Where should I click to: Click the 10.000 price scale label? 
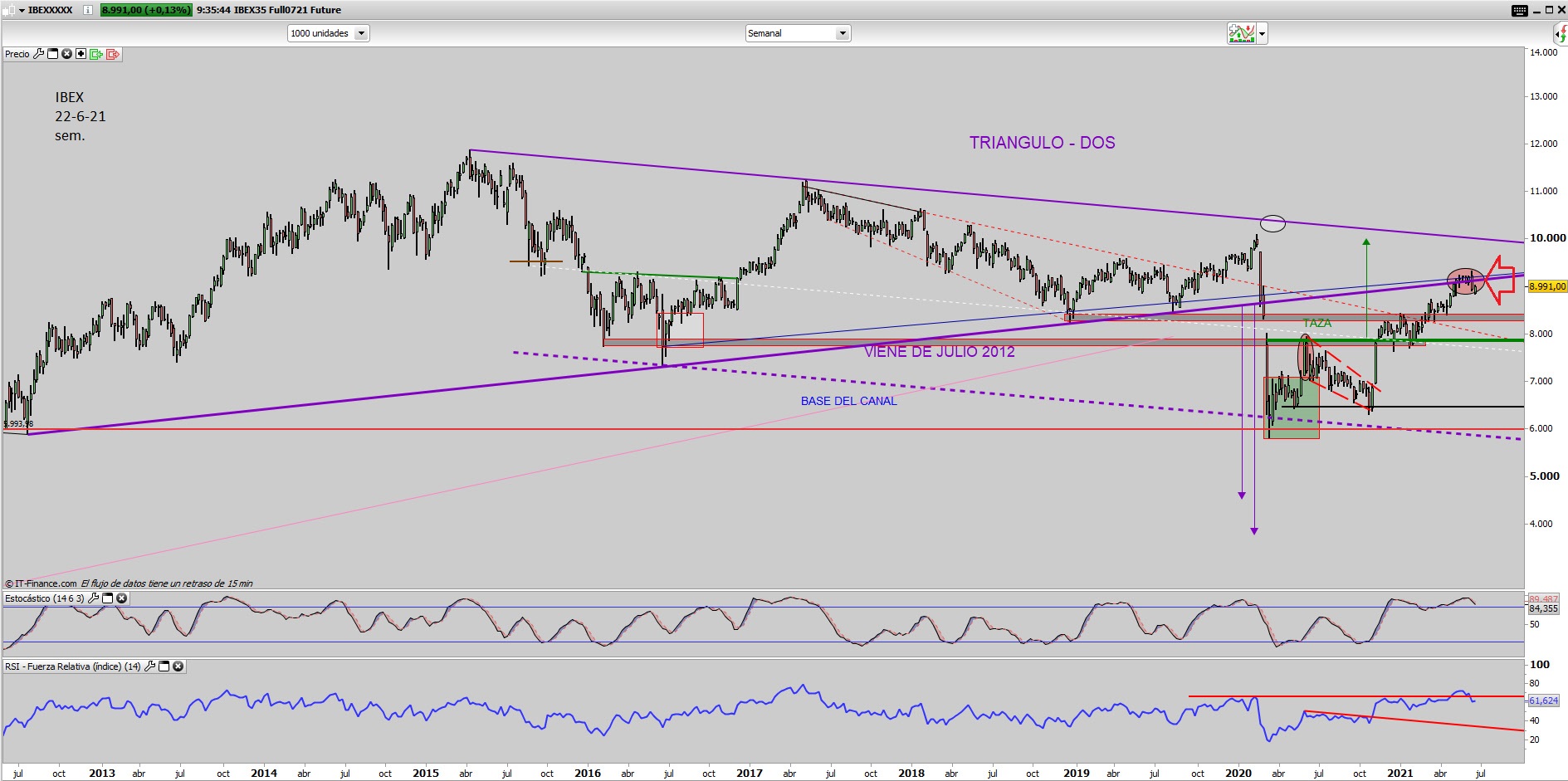[1548, 238]
